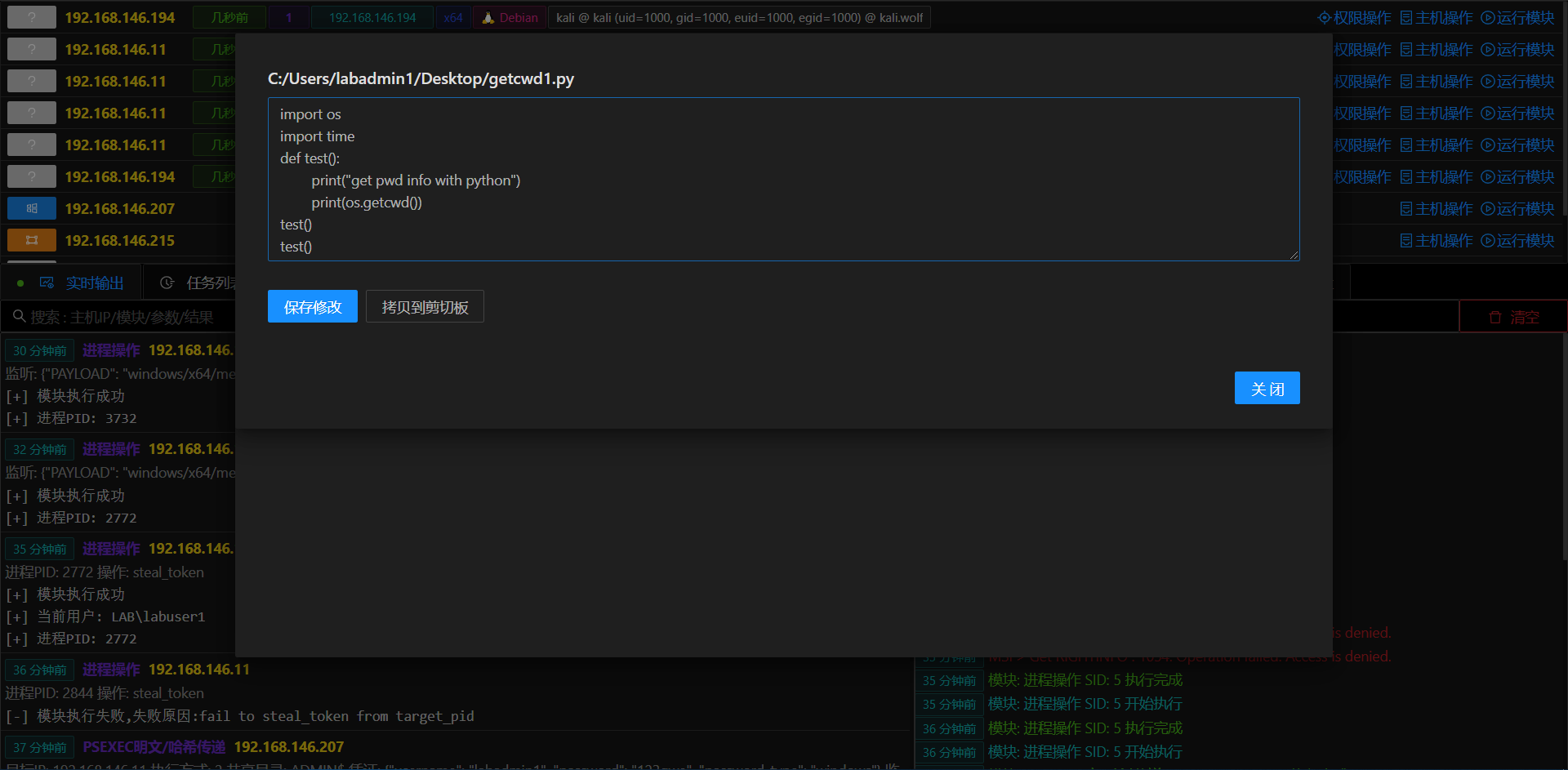The height and width of the screenshot is (770, 1568).
Task: Click PSEXEC明文/哈希传递 module name
Action: coord(154,746)
